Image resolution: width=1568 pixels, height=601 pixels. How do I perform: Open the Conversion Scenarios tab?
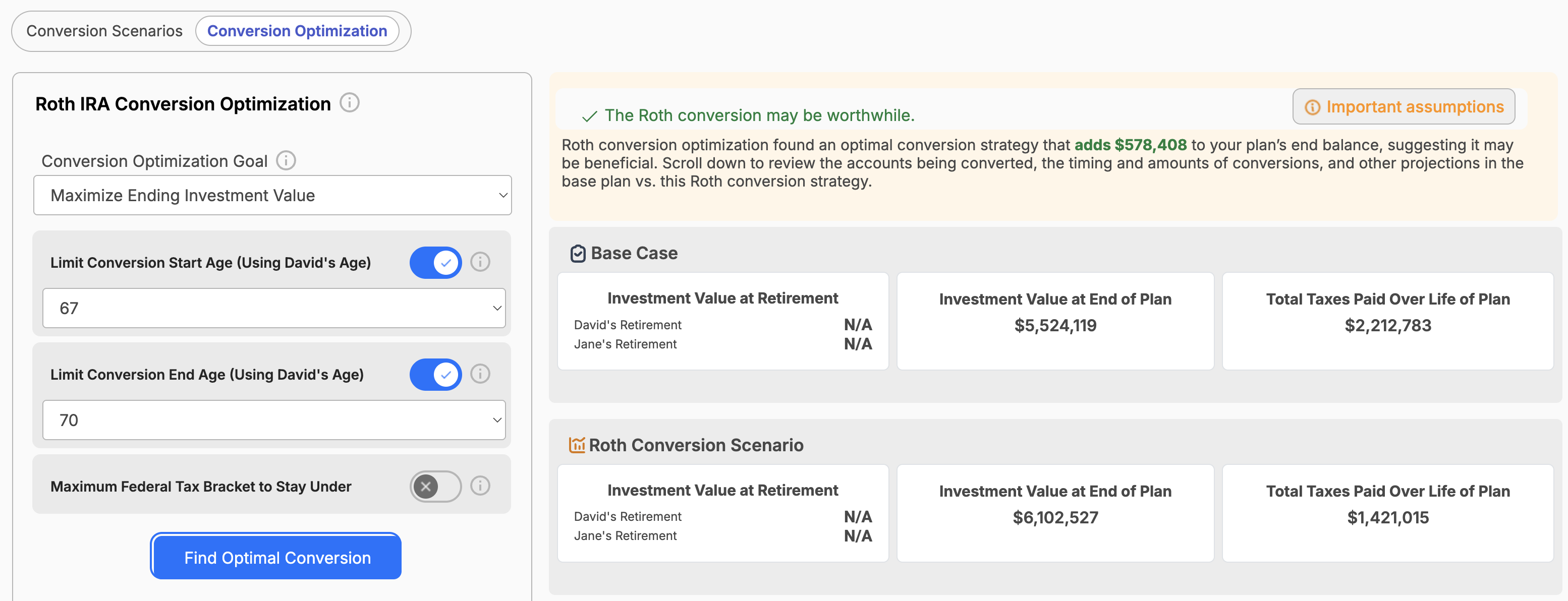pos(104,31)
